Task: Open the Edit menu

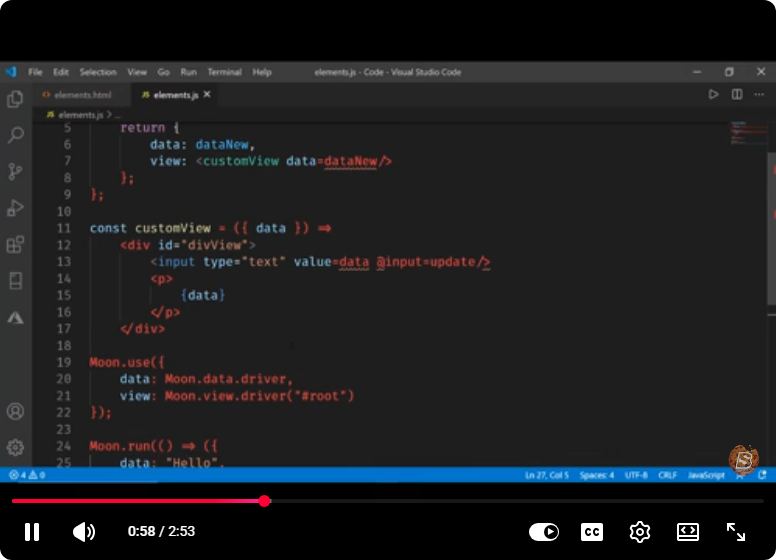Action: [61, 72]
